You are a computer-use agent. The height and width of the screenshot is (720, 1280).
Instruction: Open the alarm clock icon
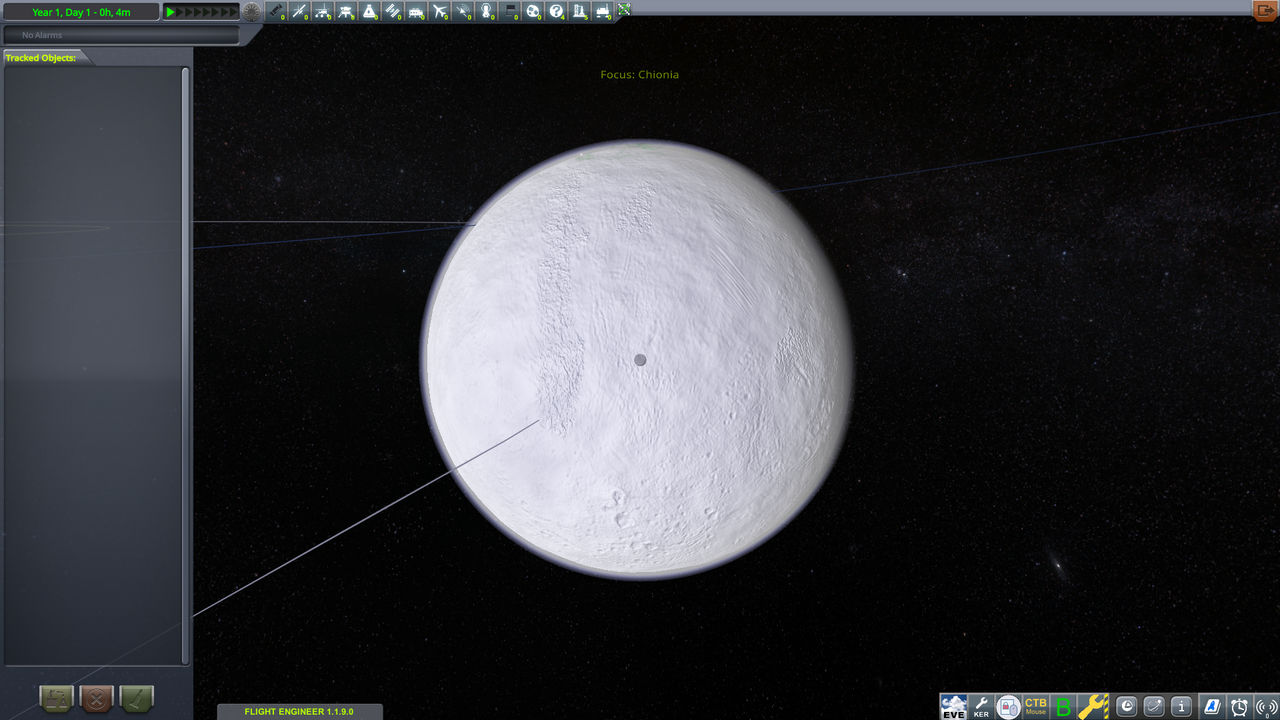(x=1239, y=707)
